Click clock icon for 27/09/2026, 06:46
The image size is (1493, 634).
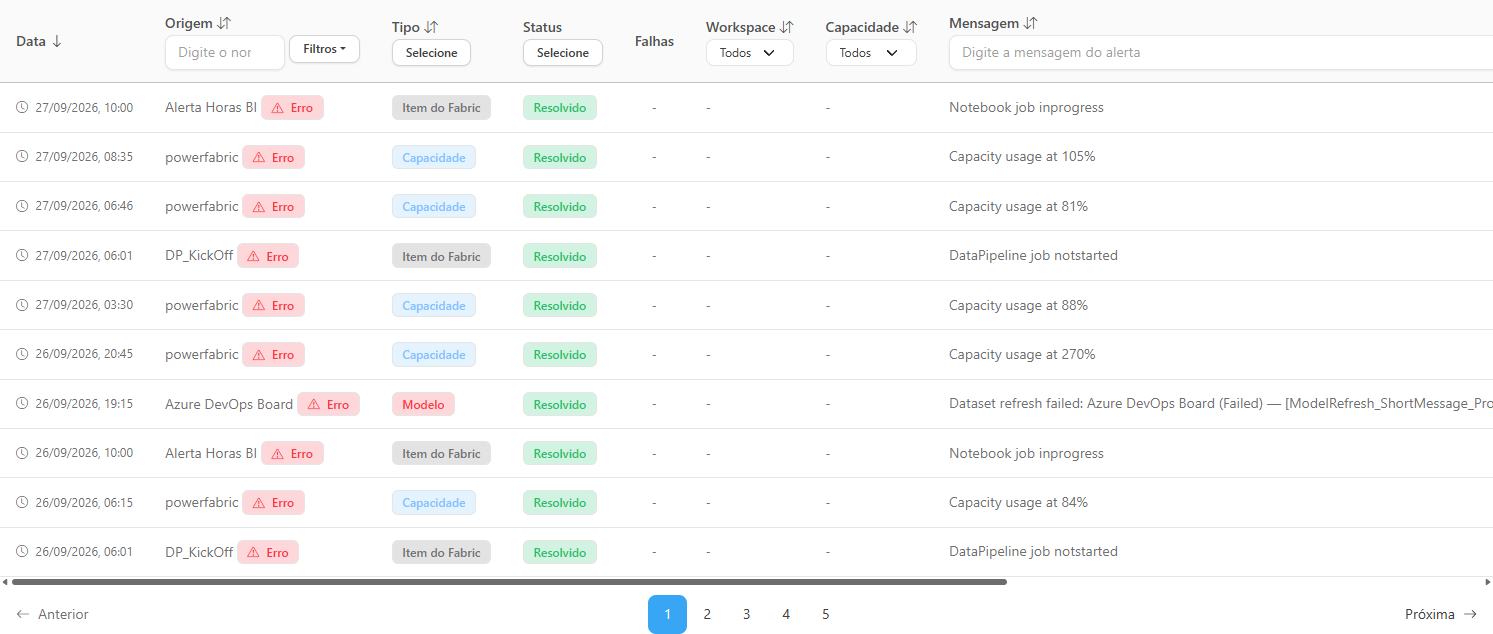click(x=22, y=206)
